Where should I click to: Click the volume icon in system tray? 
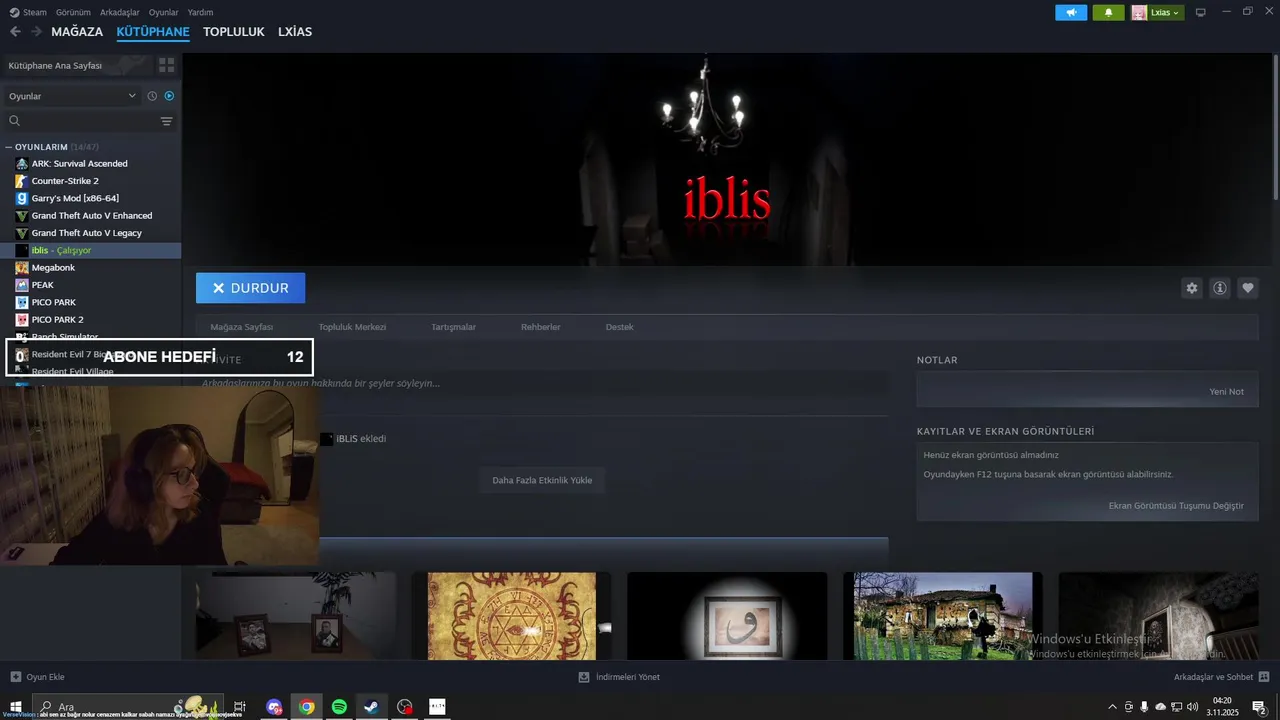point(1192,707)
